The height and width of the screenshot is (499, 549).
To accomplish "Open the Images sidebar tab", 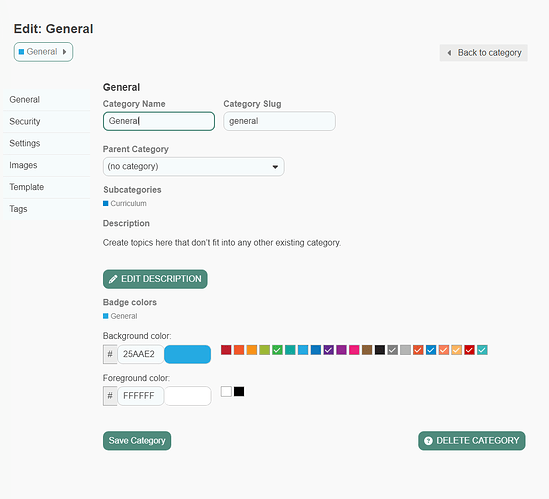I will [x=47, y=165].
